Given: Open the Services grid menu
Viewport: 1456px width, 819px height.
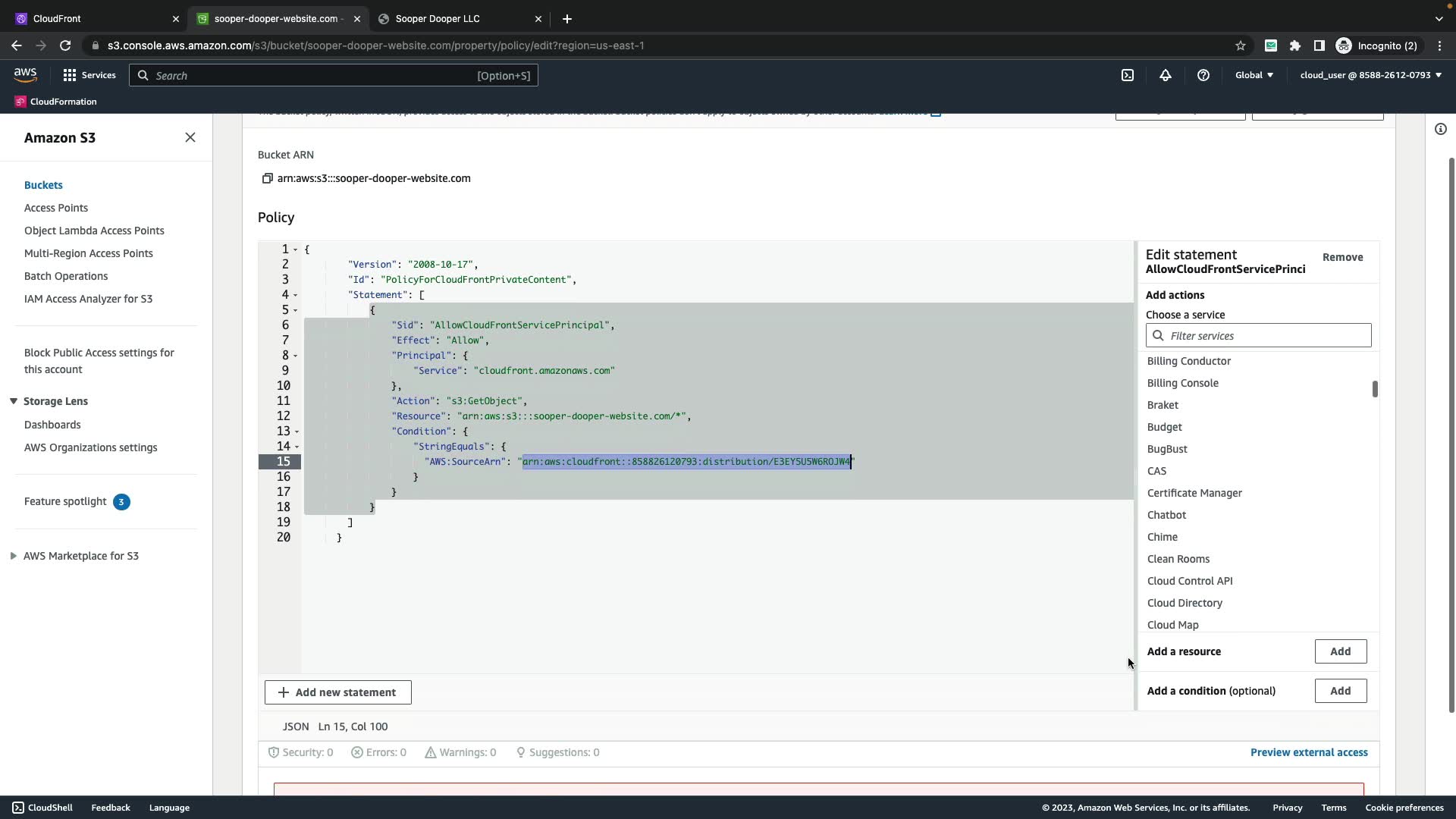Looking at the screenshot, I should coord(70,75).
